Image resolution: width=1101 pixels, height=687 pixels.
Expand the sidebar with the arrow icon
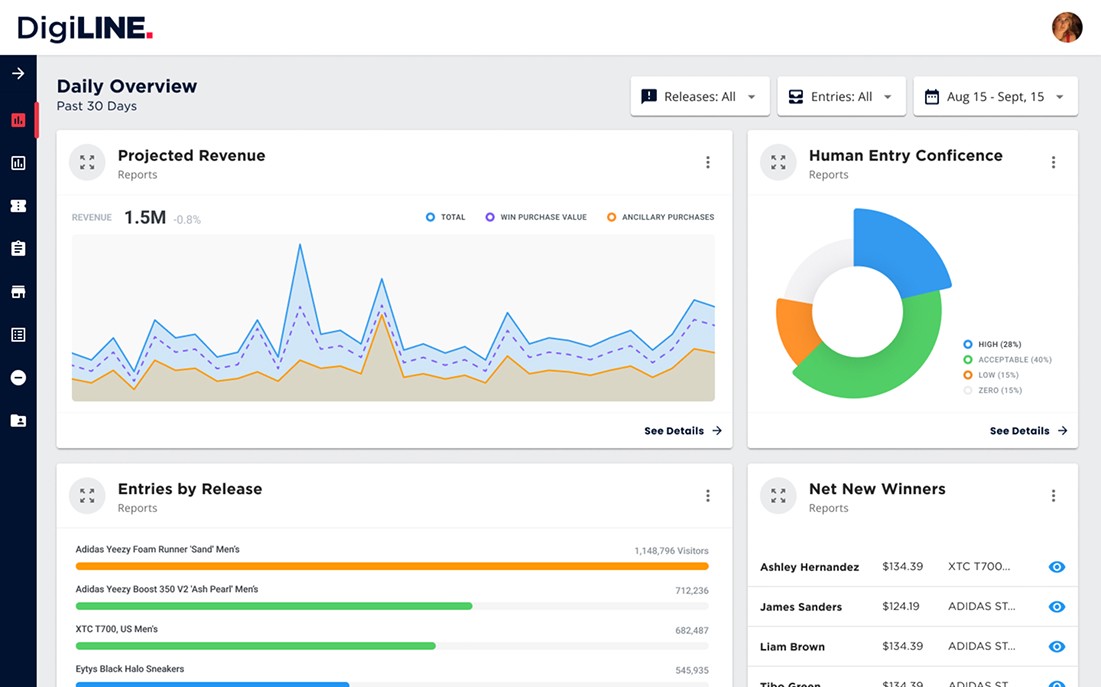tap(18, 74)
